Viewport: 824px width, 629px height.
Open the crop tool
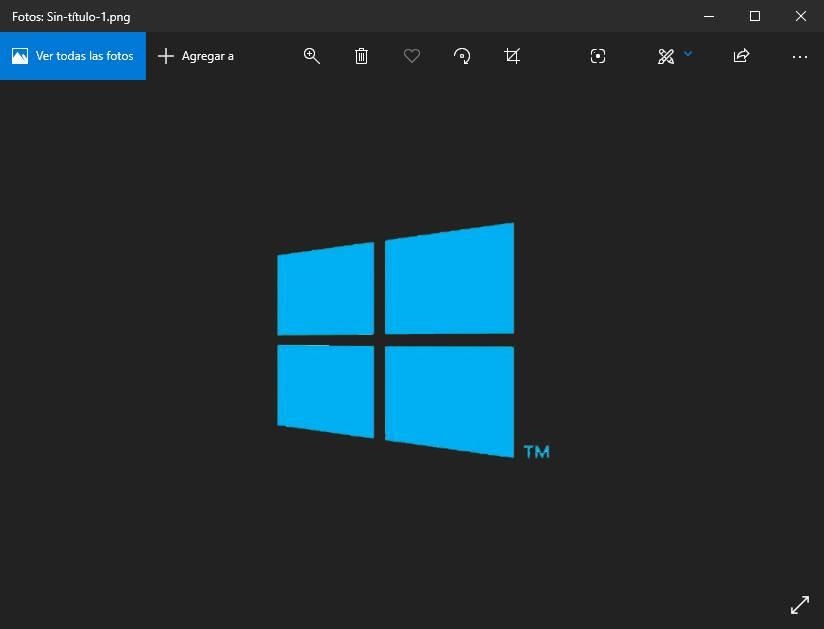click(512, 56)
